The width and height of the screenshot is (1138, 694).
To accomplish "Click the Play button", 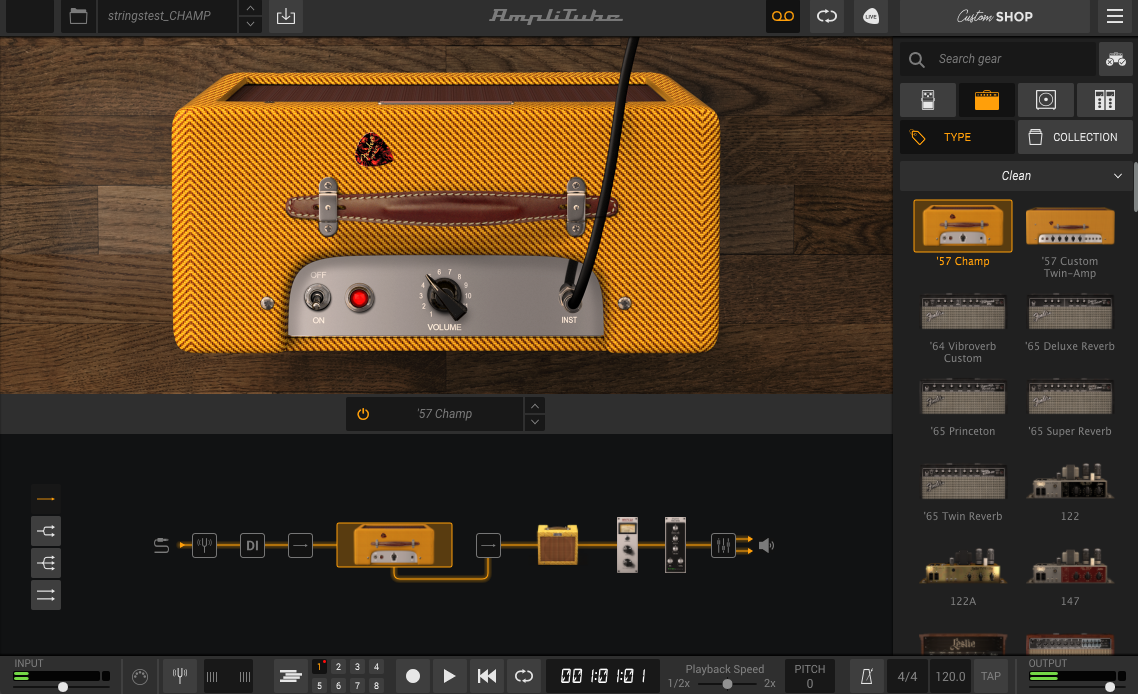I will point(449,677).
